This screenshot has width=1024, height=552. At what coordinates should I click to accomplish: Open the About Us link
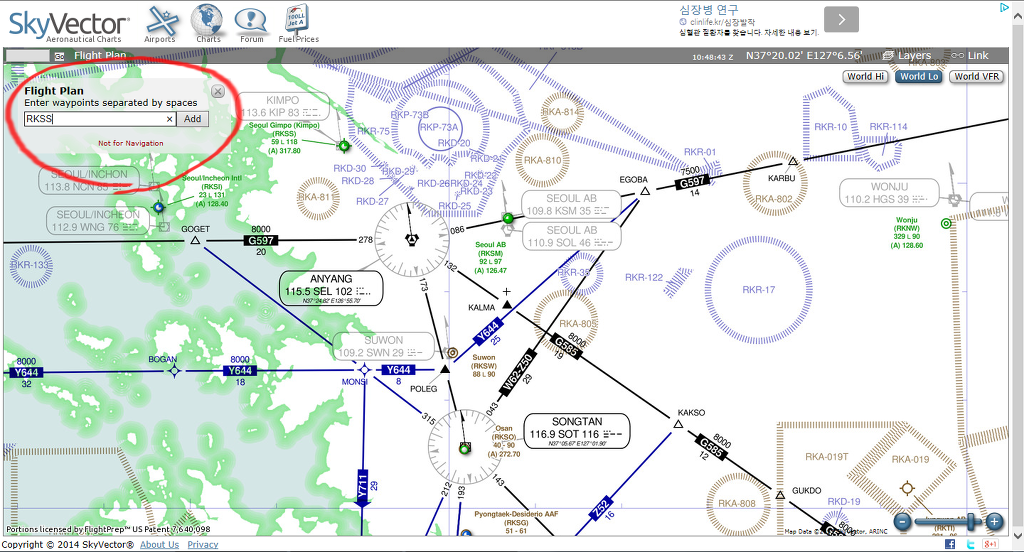click(159, 545)
